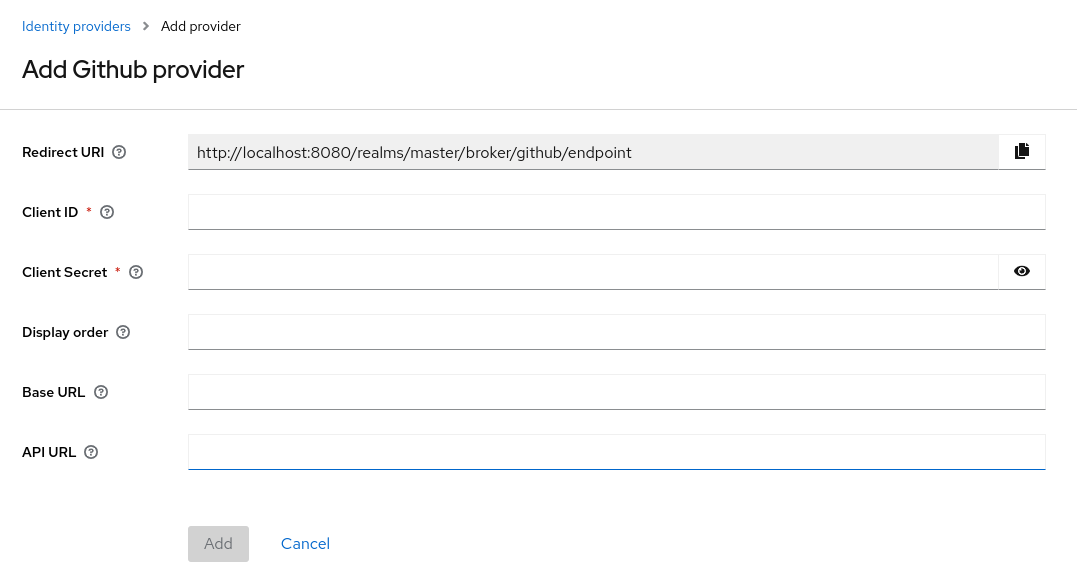Viewport: 1077px width, 587px height.
Task: Navigate back to Identity providers
Action: coord(76,26)
